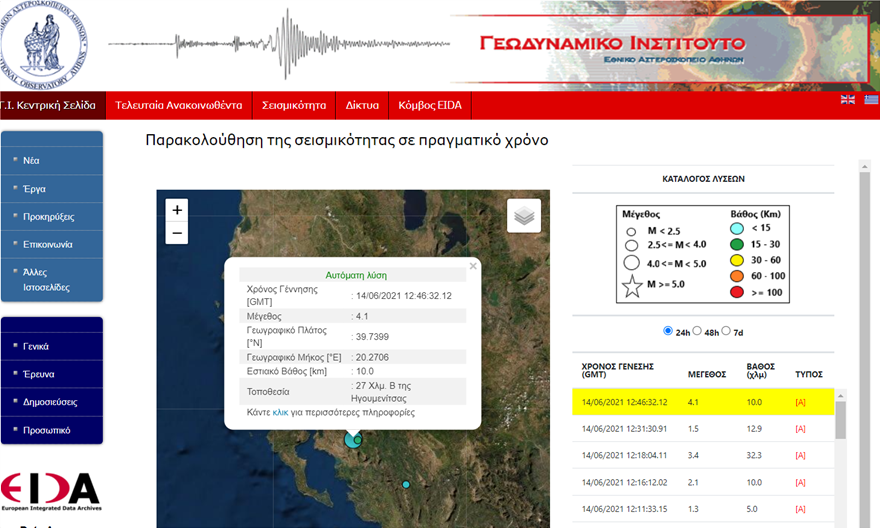880x528 pixels.
Task: Click the page vertical scrollbar
Action: point(865,300)
